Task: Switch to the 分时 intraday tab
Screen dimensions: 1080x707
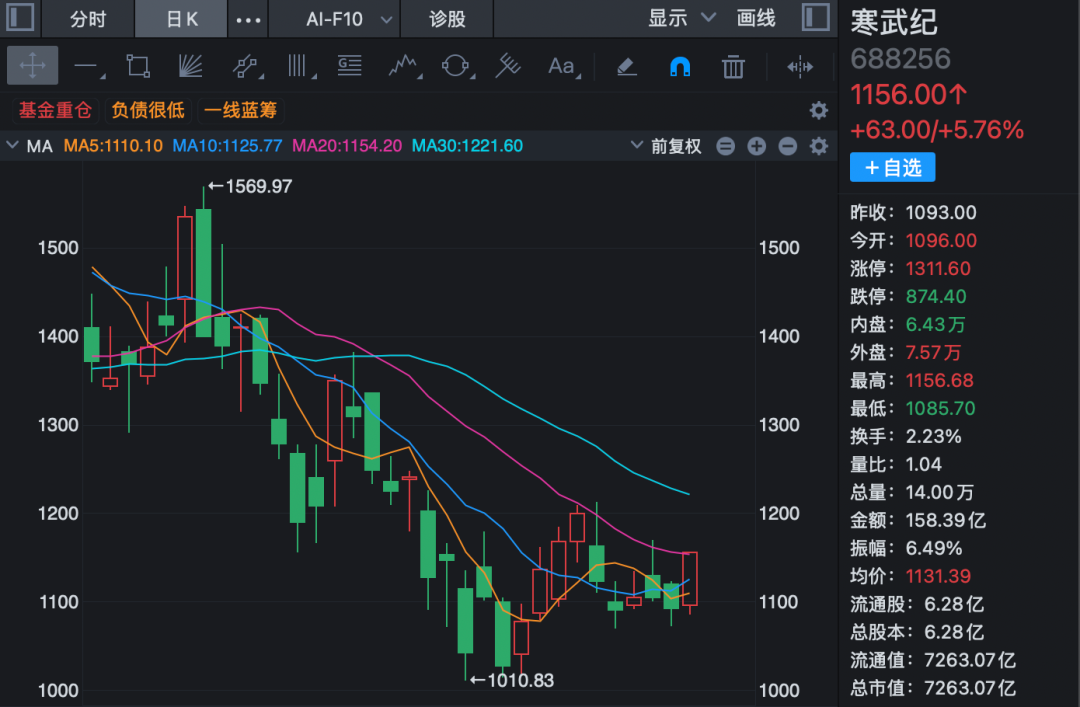Action: 88,19
